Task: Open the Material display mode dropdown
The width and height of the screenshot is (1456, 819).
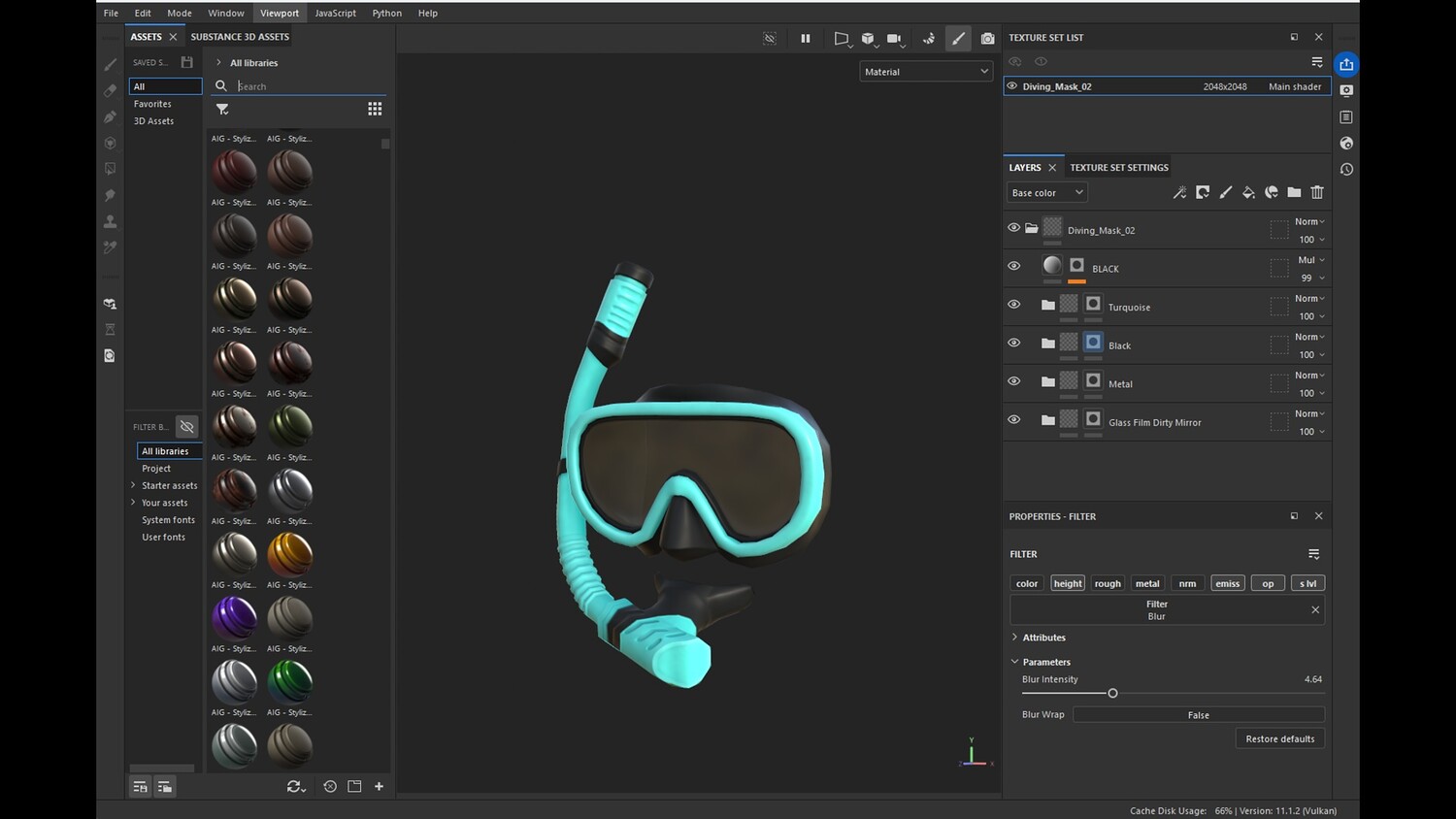Action: 926,72
